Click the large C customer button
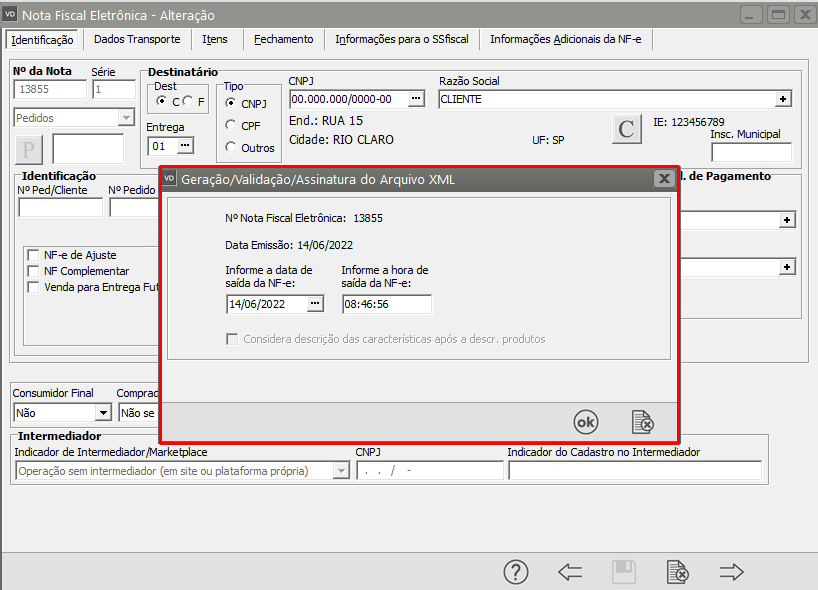Image resolution: width=818 pixels, height=590 pixels. (x=626, y=130)
